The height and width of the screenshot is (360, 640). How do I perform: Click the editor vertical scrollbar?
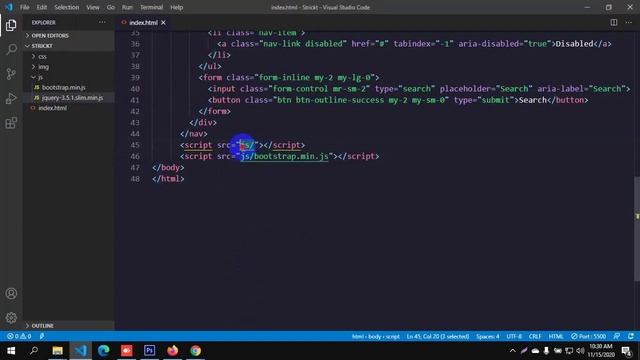tap(637, 229)
